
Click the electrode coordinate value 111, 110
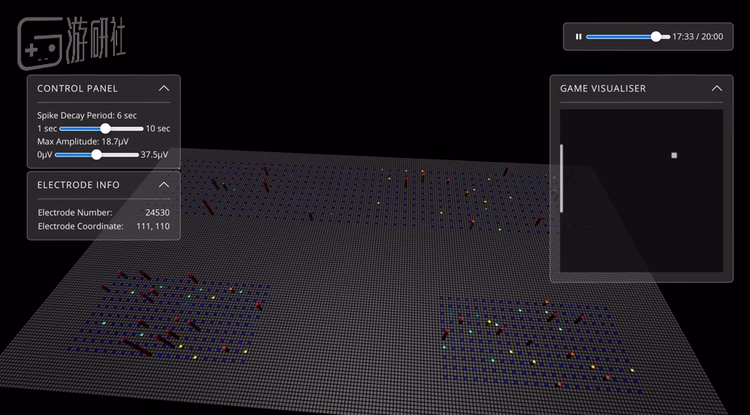point(149,226)
